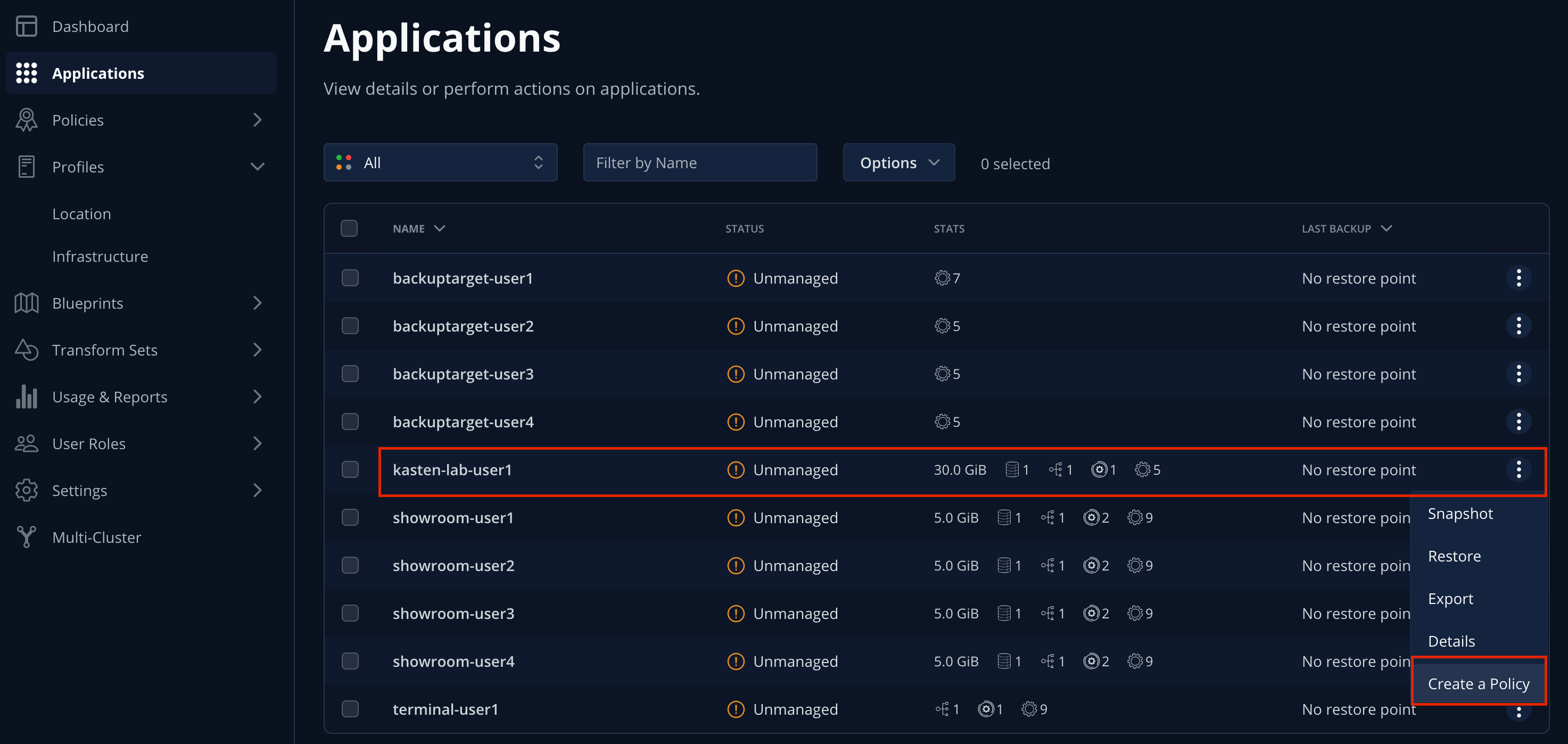The width and height of the screenshot is (1568, 744).
Task: Click the Settings gear icon
Action: pyautogui.click(x=26, y=490)
